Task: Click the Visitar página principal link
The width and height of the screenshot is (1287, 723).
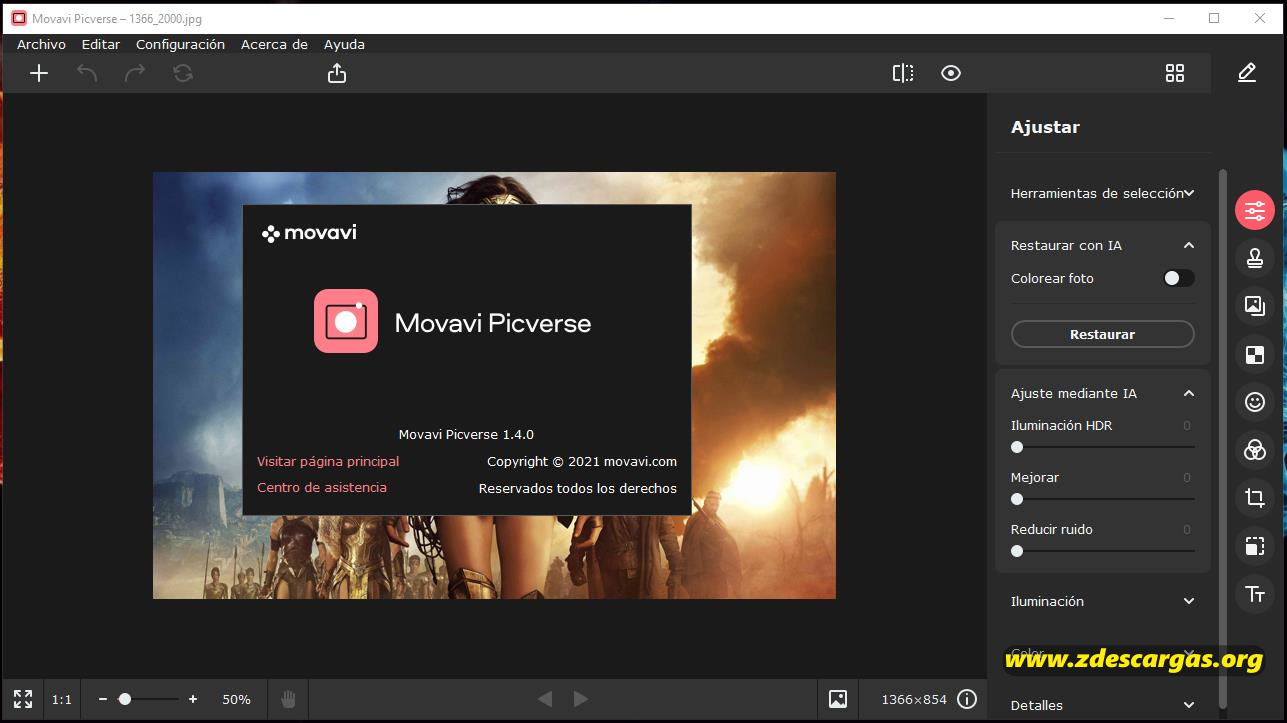Action: pyautogui.click(x=328, y=461)
